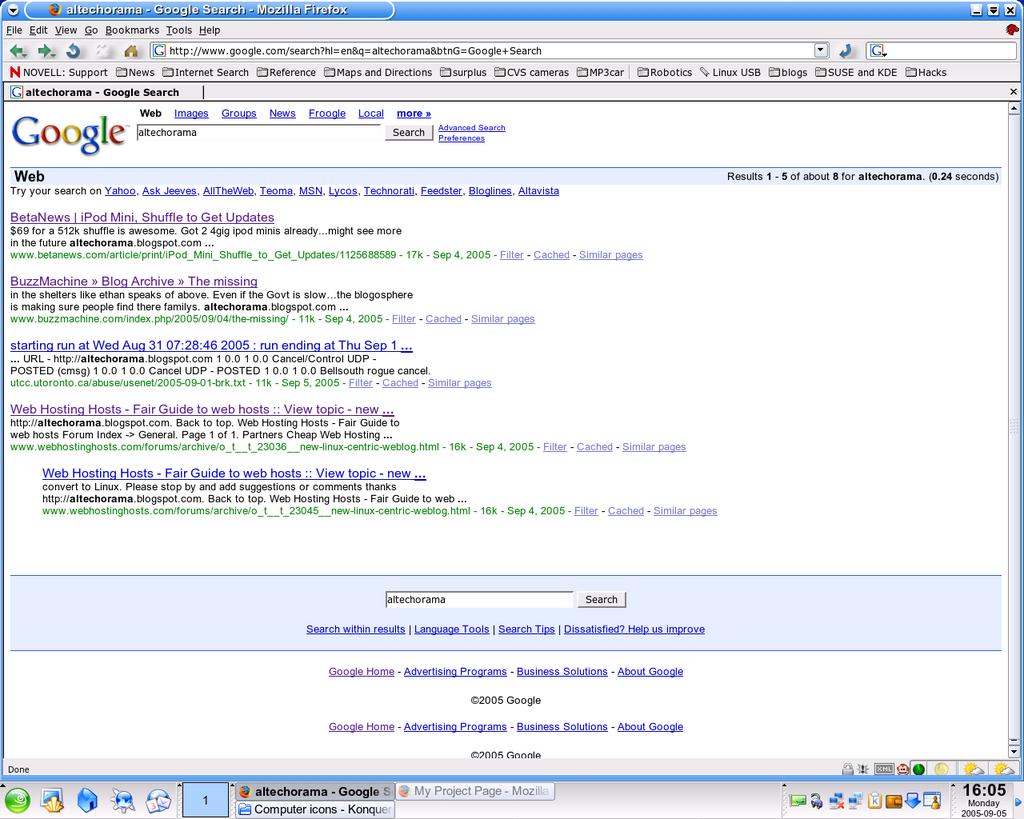Click the Firefox URL address field

pos(490,51)
